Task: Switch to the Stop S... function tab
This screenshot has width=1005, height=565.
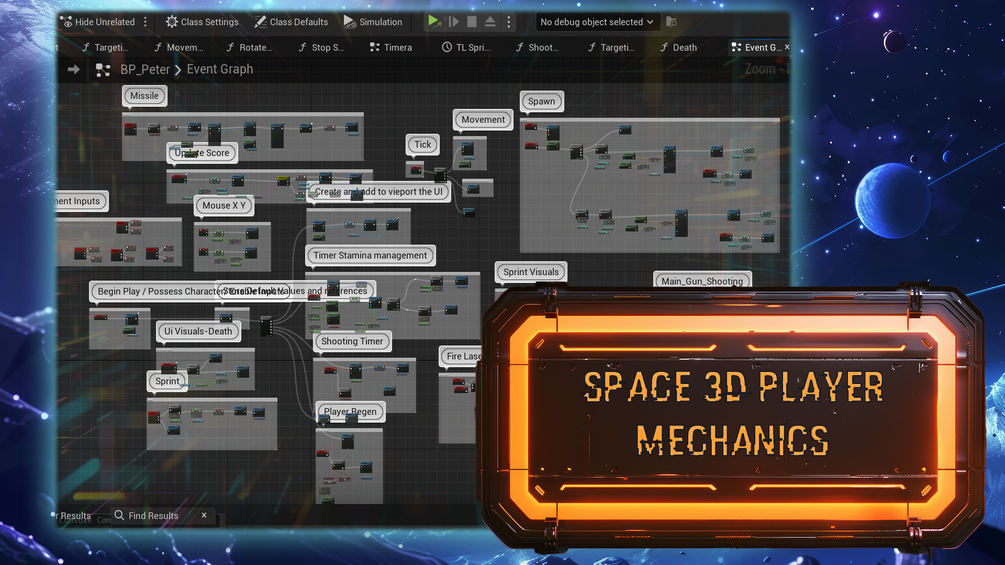Action: point(321,47)
